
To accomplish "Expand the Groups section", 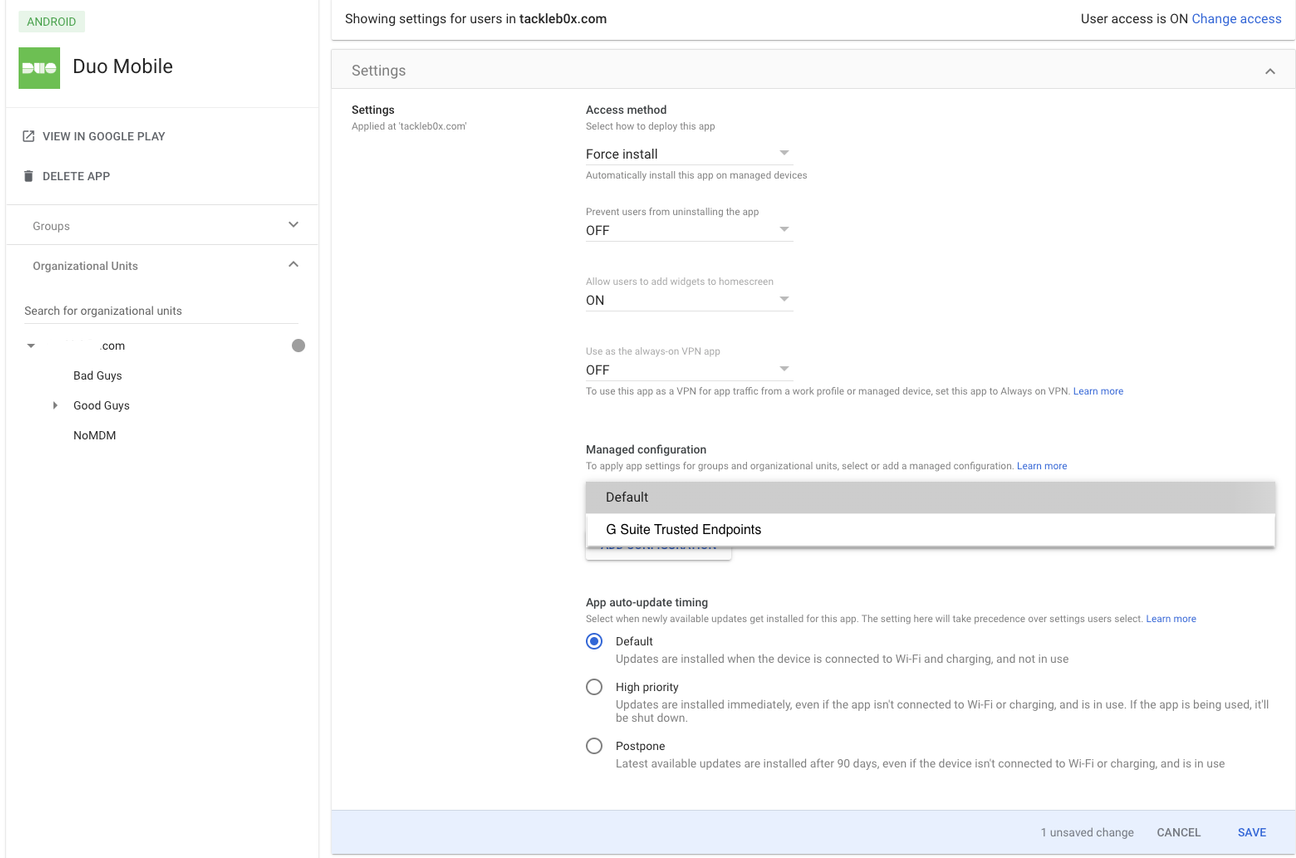I will [x=293, y=225].
